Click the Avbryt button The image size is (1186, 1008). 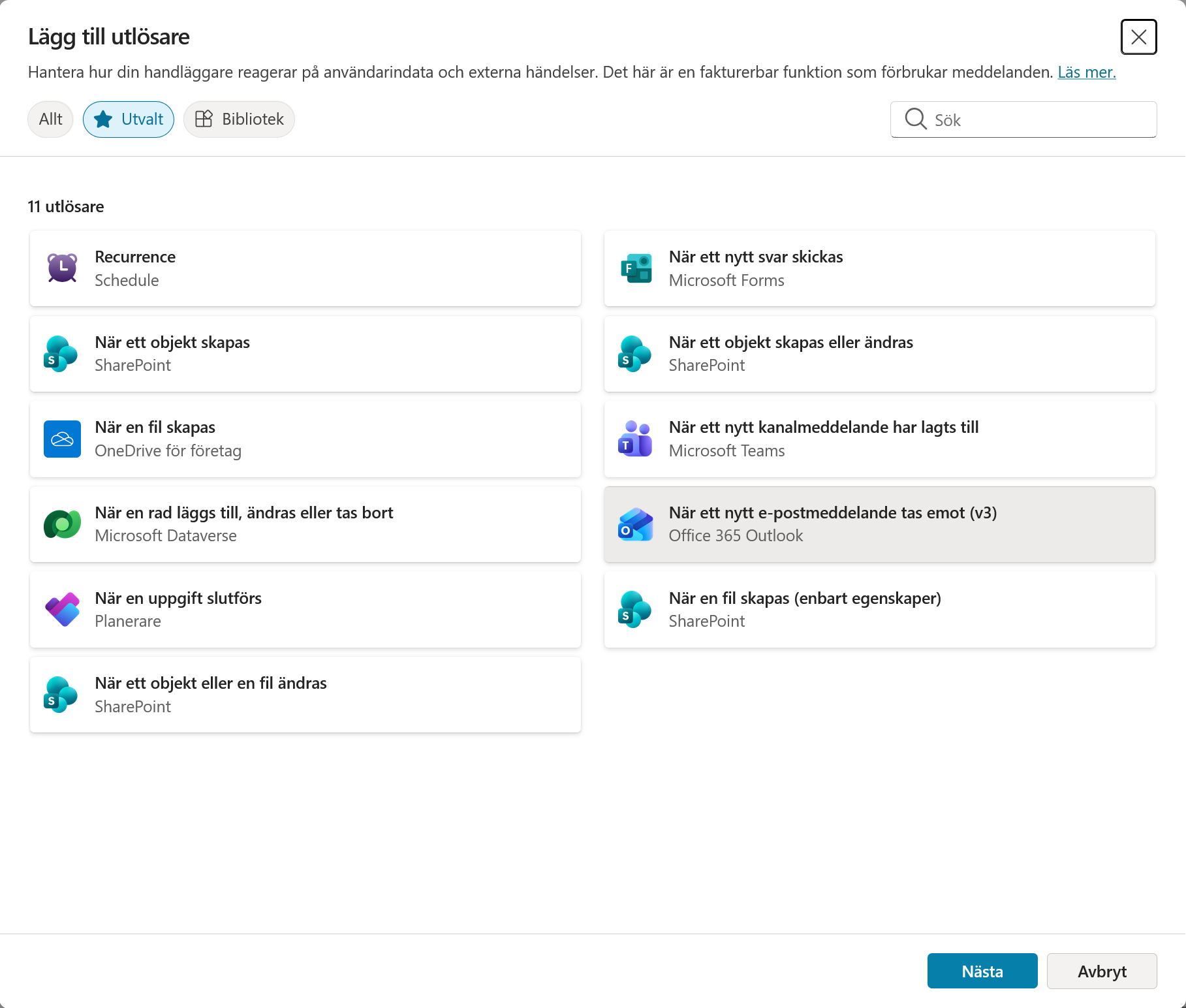click(1102, 971)
